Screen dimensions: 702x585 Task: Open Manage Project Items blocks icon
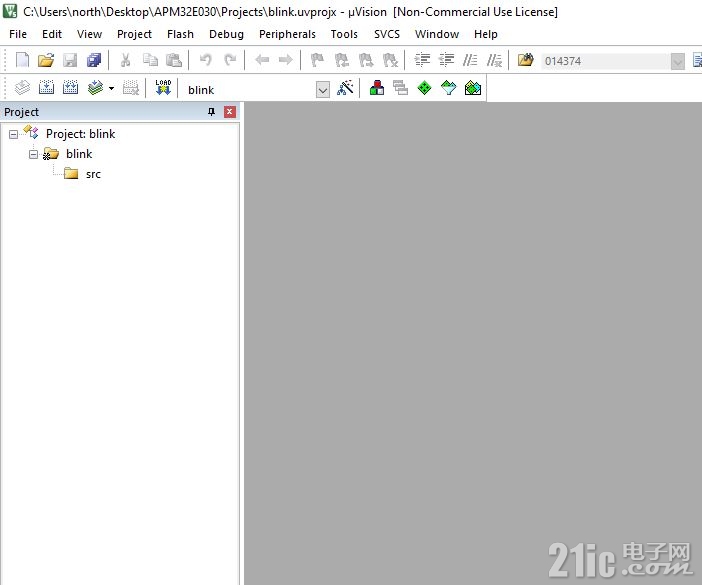click(377, 88)
